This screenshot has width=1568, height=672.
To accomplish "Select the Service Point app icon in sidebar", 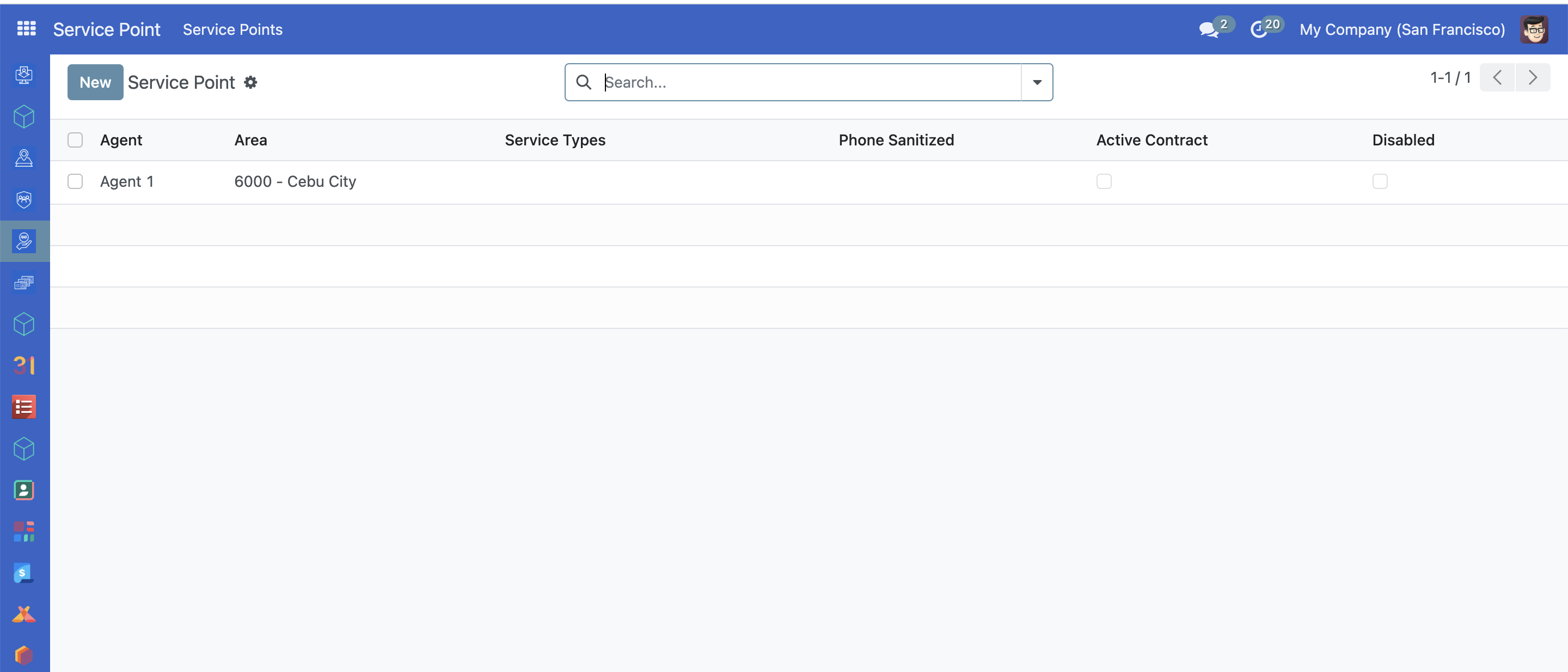I will [x=24, y=241].
